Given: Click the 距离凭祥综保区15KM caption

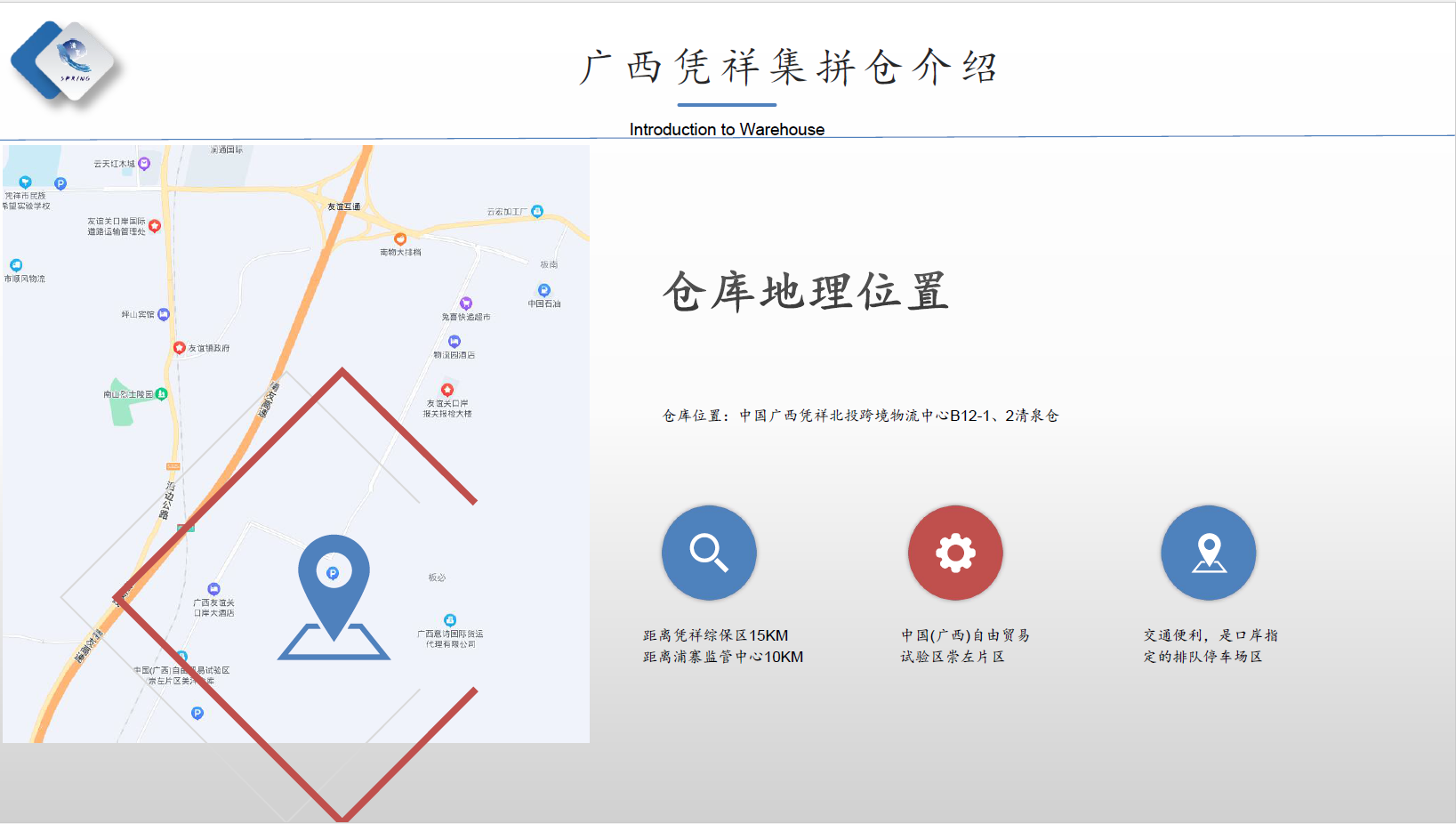Looking at the screenshot, I should point(716,635).
